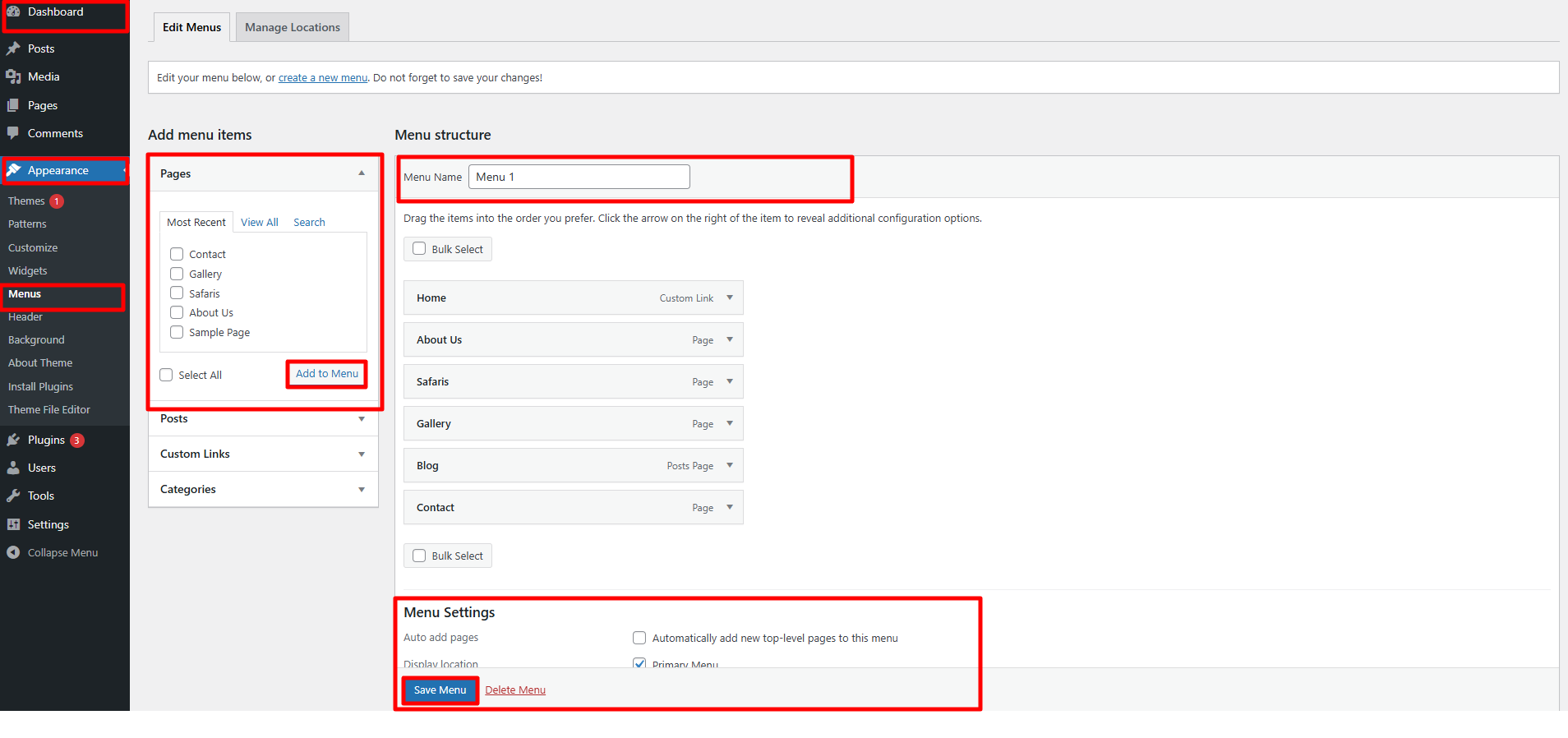Open the About Theme submenu item
Screen dimensions: 1568x738
[40, 362]
